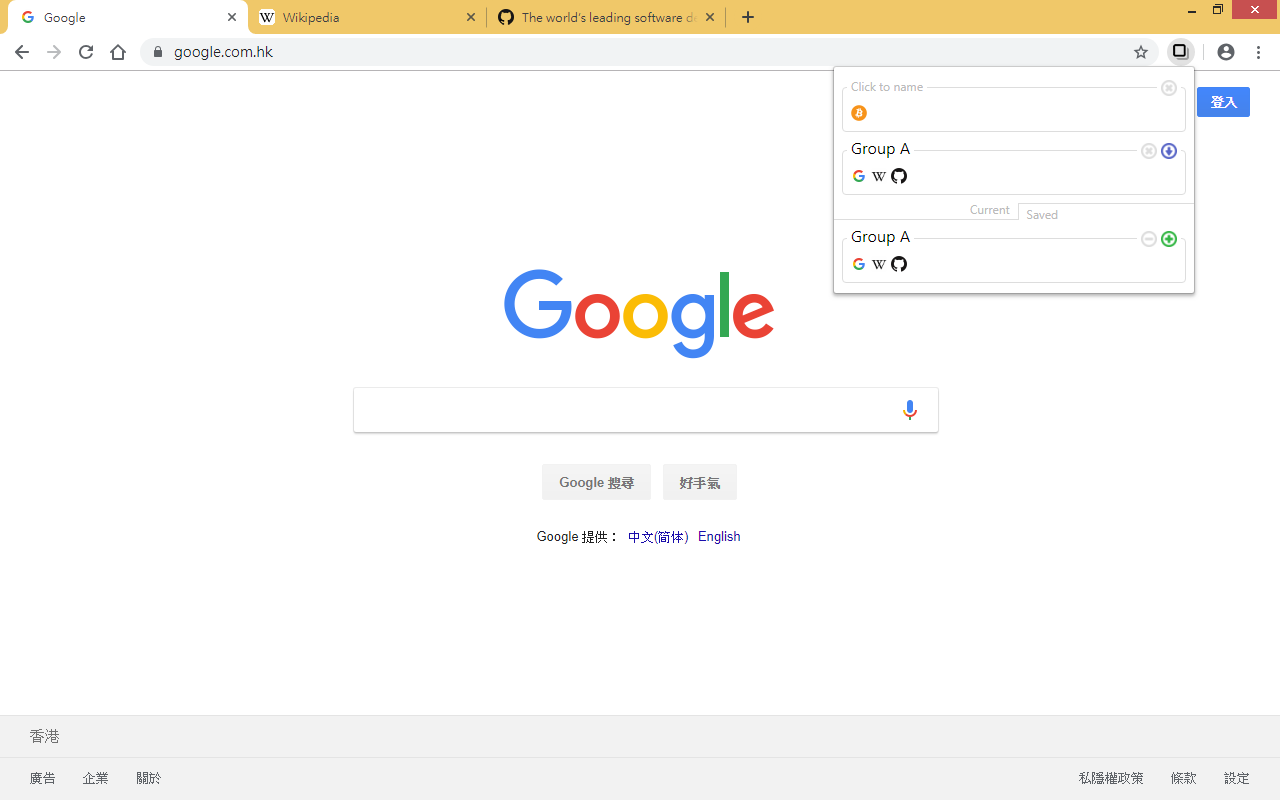The width and height of the screenshot is (1280, 800).
Task: Bookmark this page using the star icon
Action: [x=1140, y=51]
